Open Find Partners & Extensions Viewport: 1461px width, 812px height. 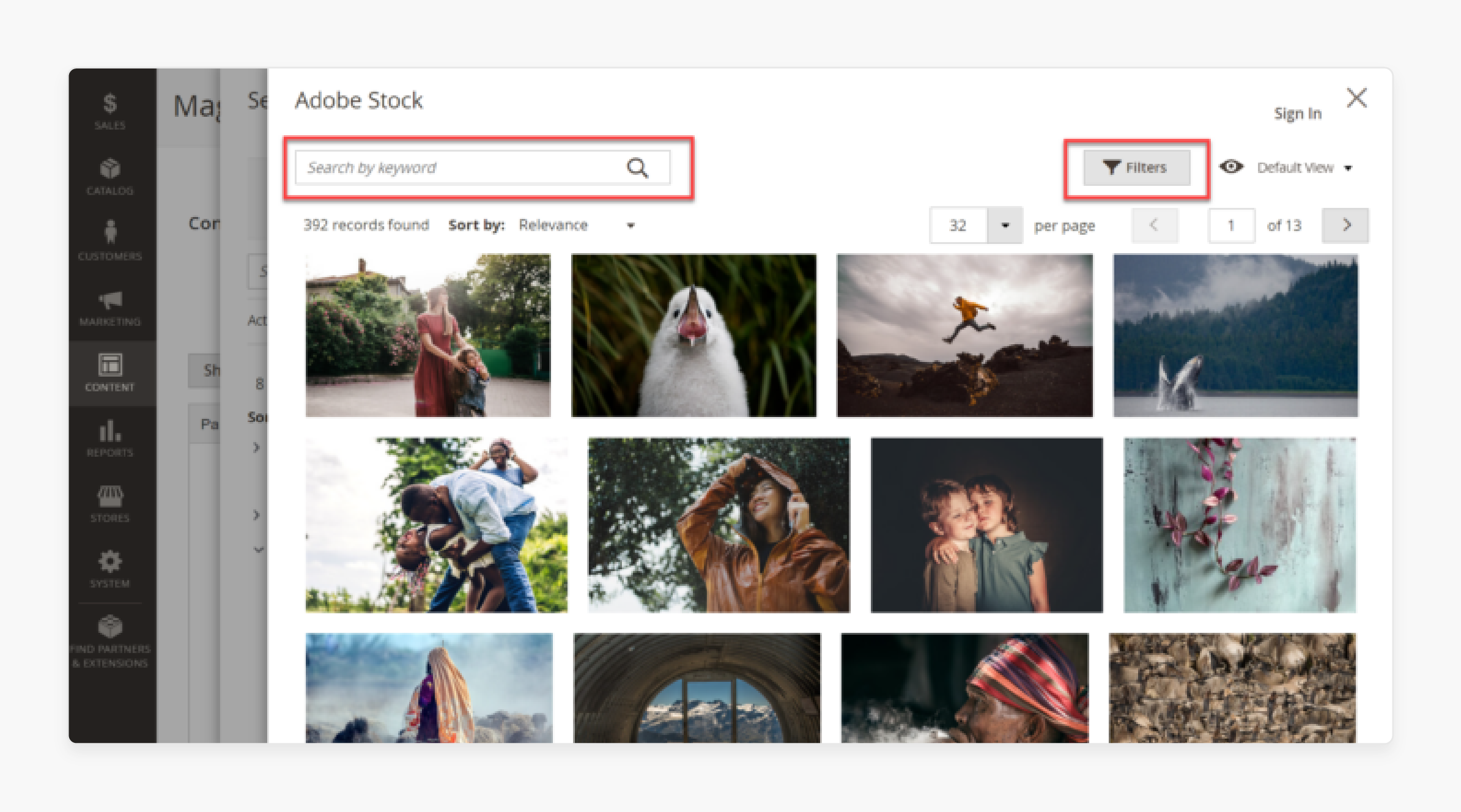[110, 641]
